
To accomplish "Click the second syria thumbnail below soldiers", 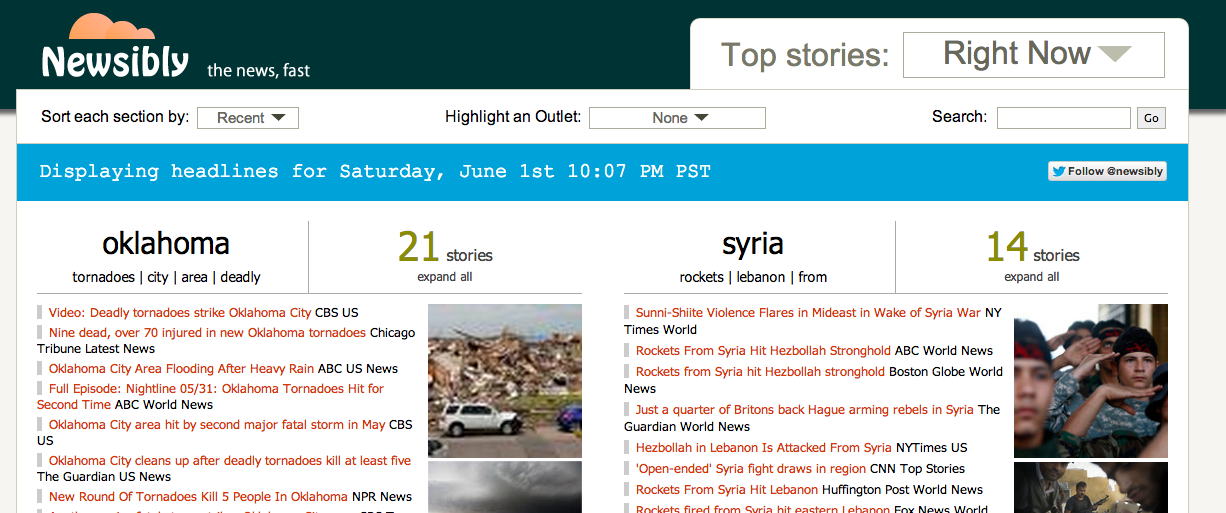I will [x=1091, y=487].
